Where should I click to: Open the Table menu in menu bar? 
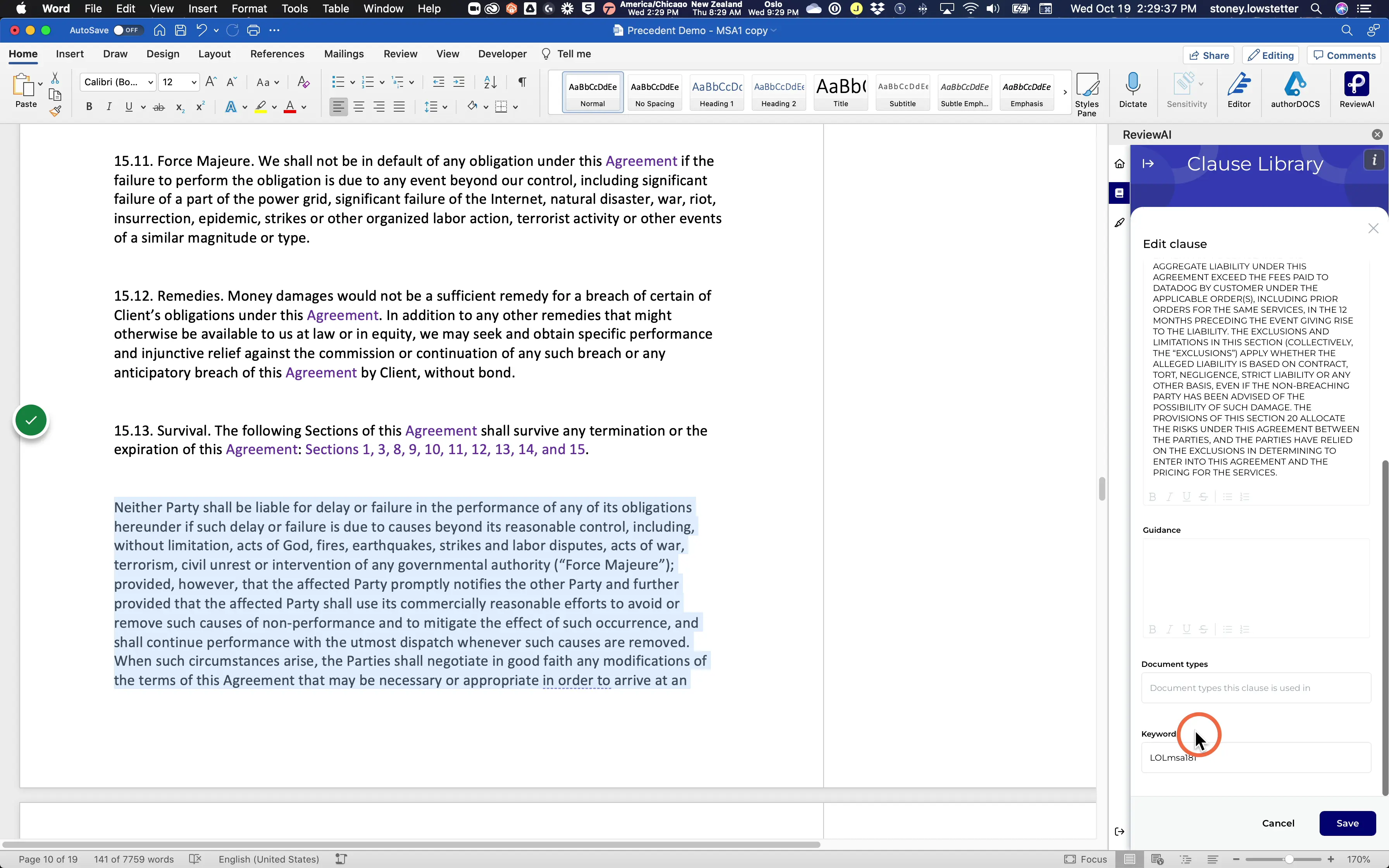point(335,9)
